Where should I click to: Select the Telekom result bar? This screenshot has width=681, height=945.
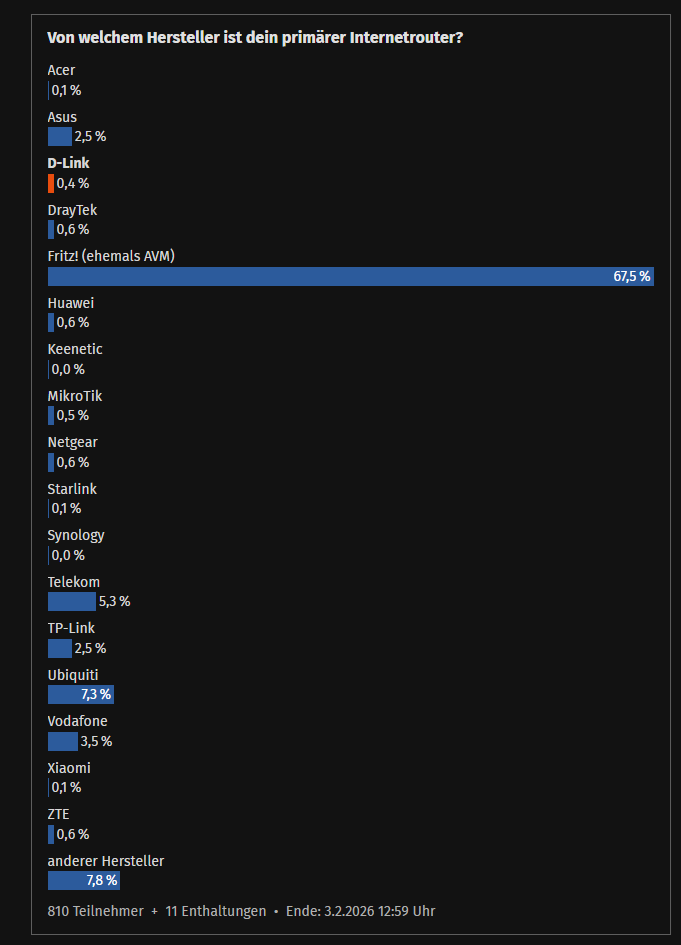tap(72, 601)
